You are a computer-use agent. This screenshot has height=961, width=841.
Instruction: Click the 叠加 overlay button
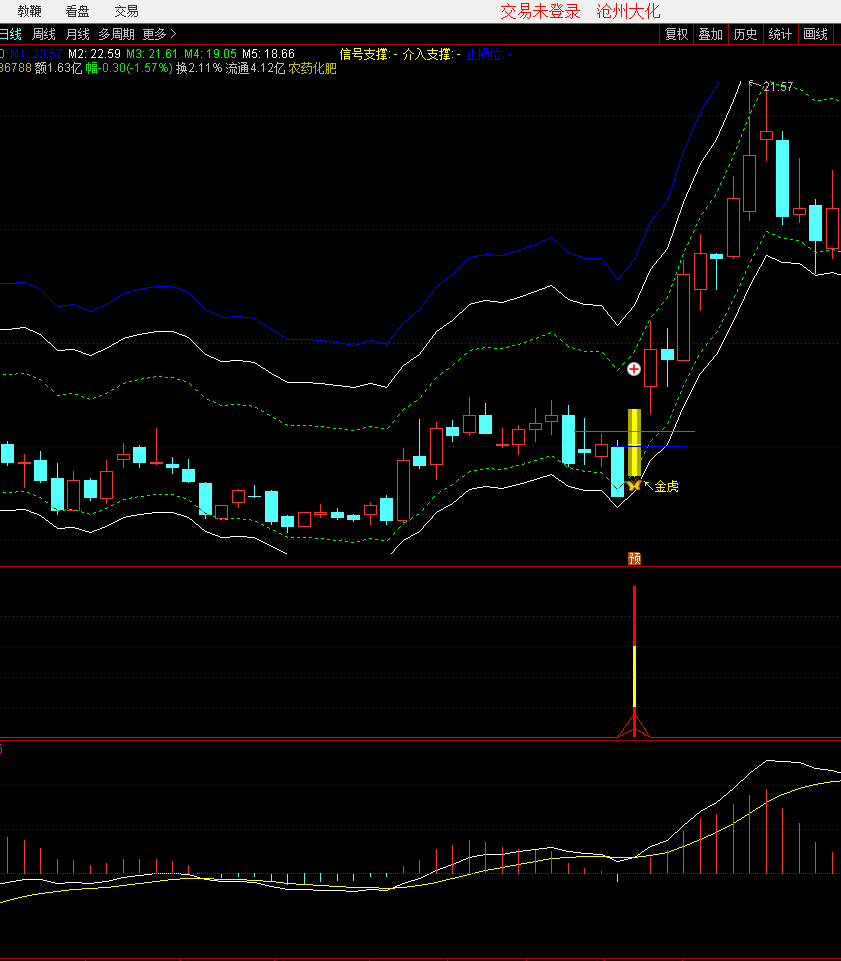710,34
